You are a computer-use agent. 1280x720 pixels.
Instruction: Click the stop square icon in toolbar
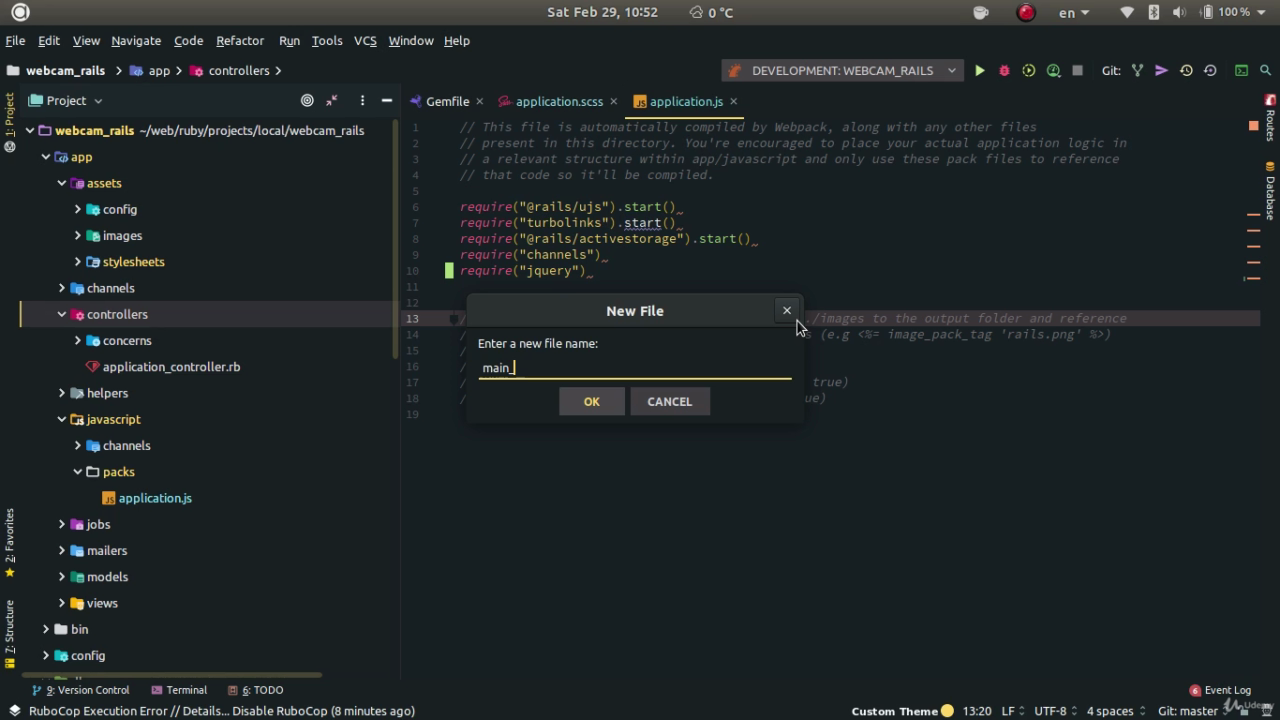pos(1077,71)
